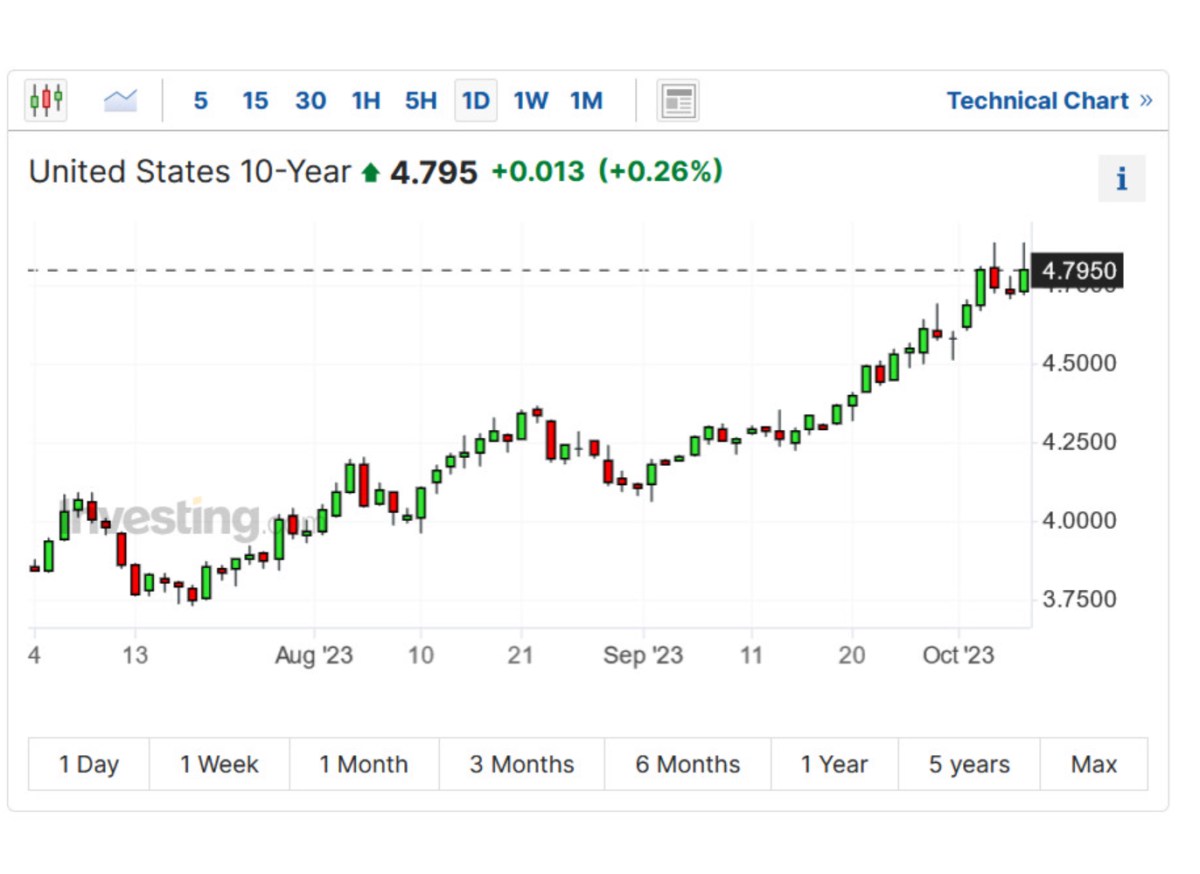Click the 4.2500 axis label
Screen dimensions: 1200x874
coord(1079,441)
